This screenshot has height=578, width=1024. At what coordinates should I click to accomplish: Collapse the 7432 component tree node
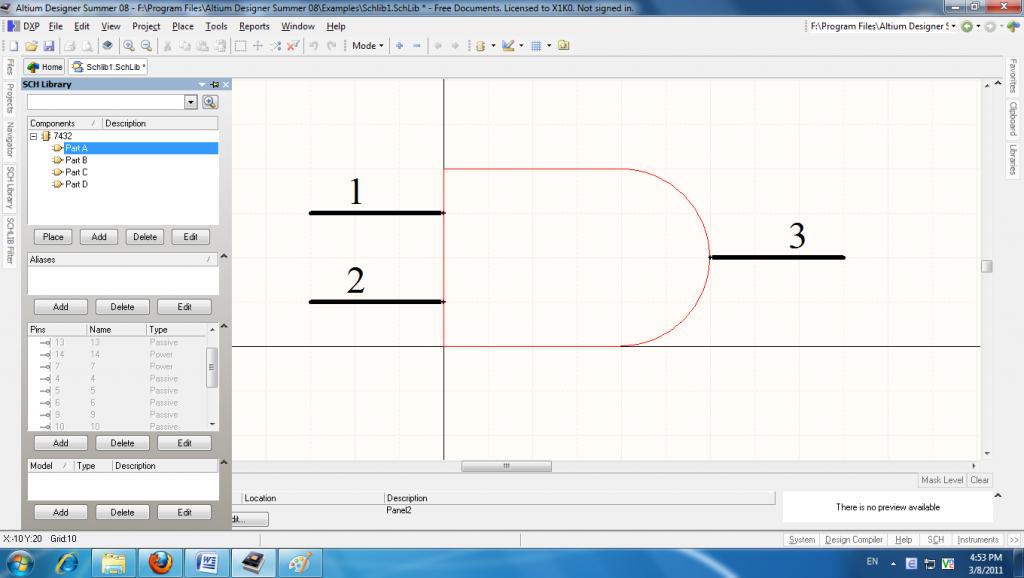click(33, 136)
